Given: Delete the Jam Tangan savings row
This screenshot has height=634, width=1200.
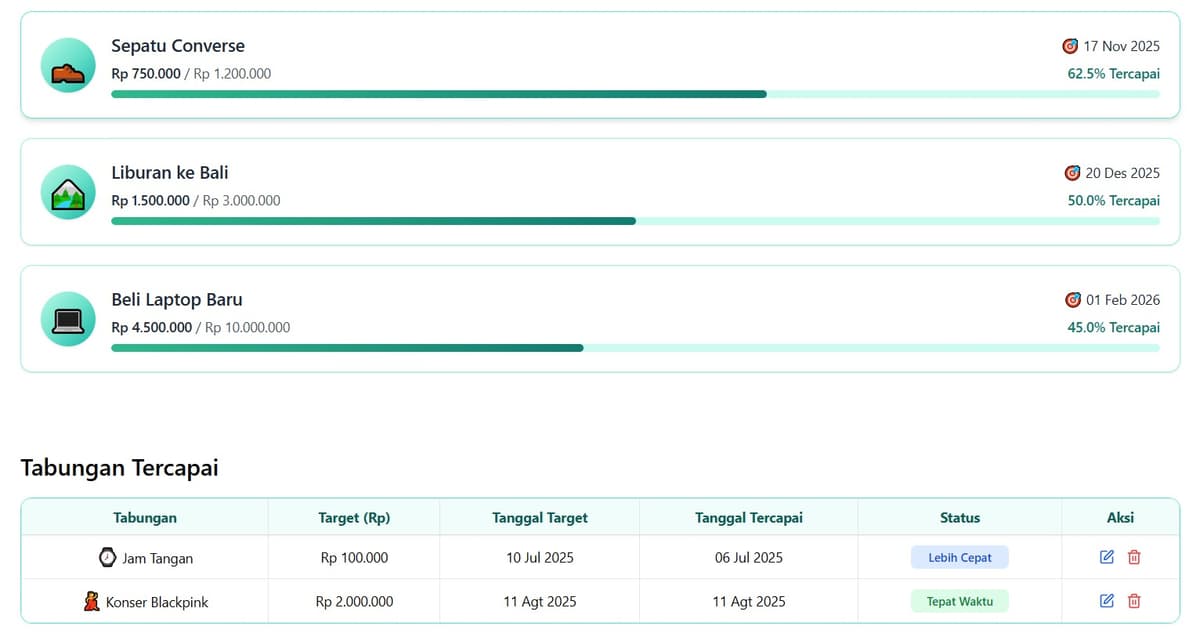Looking at the screenshot, I should point(1134,557).
